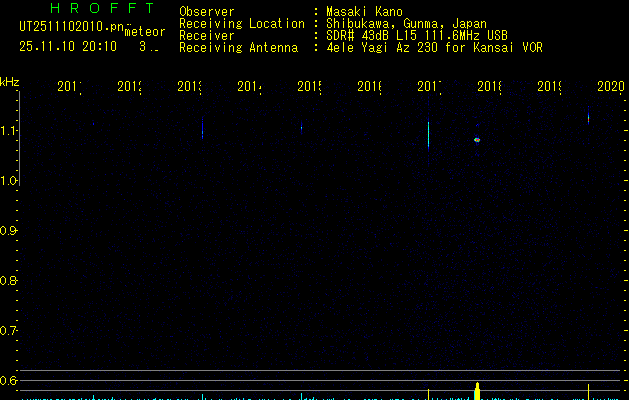Select location Shibukawa, Gunma, Japan

coord(406,24)
